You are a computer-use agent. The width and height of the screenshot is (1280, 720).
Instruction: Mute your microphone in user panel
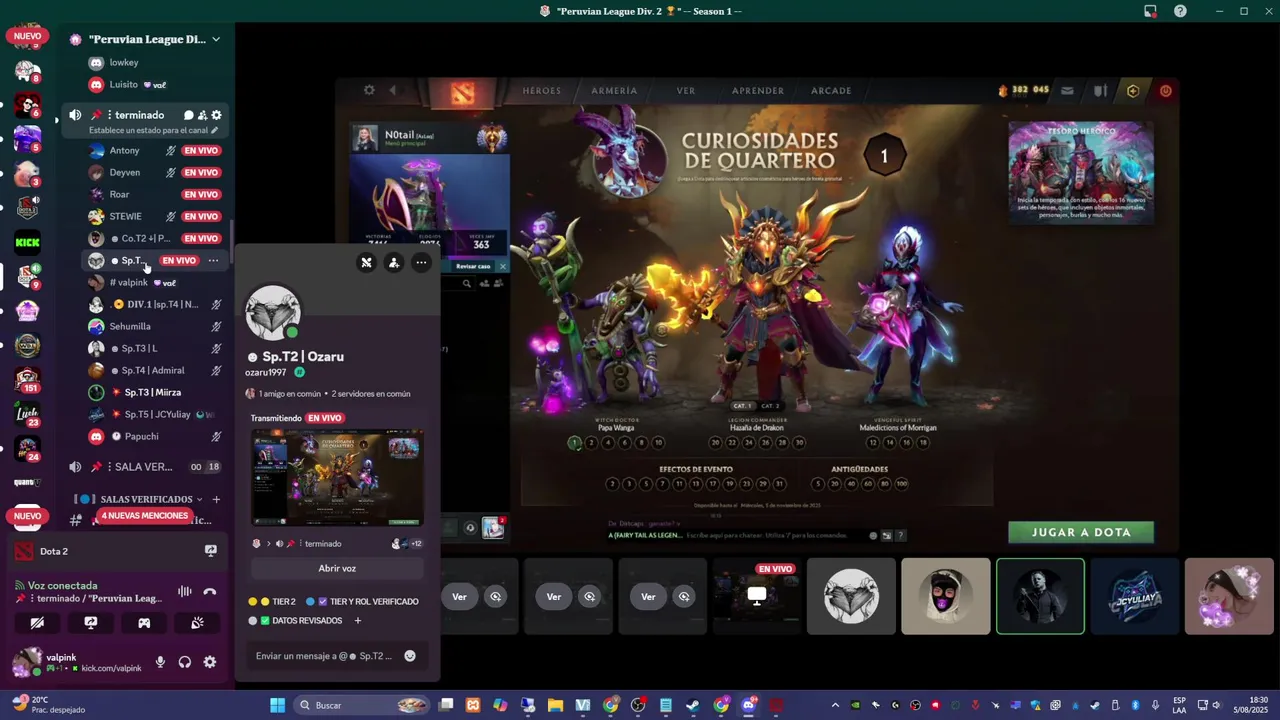(160, 662)
